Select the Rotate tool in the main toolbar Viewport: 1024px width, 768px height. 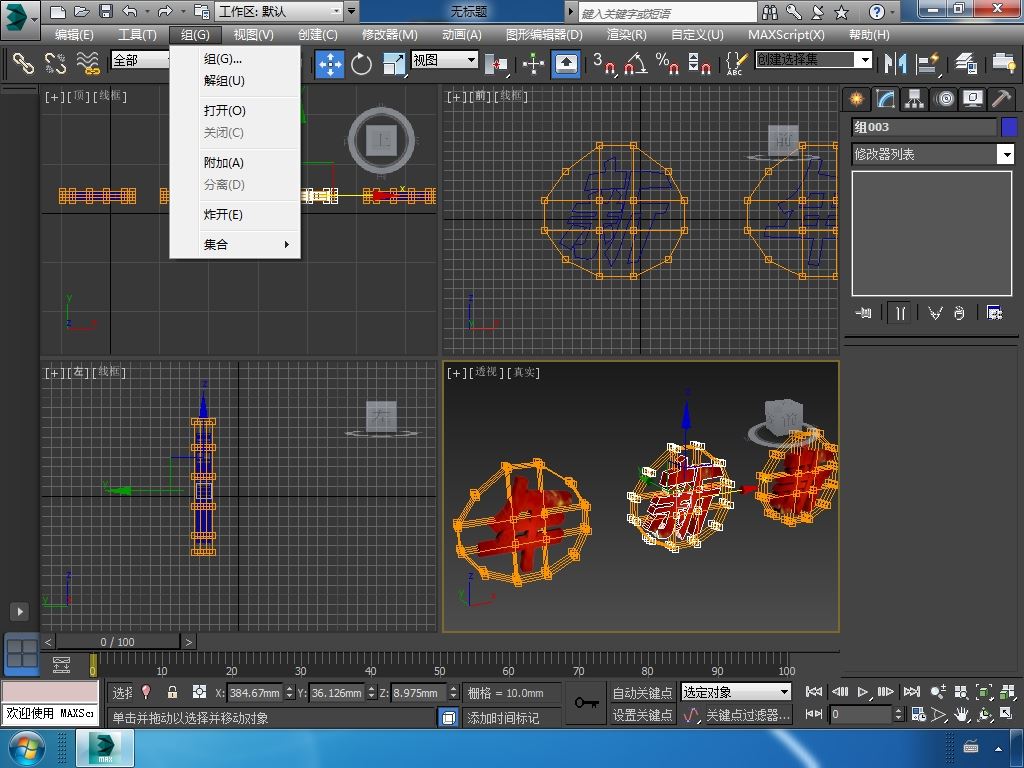(361, 64)
